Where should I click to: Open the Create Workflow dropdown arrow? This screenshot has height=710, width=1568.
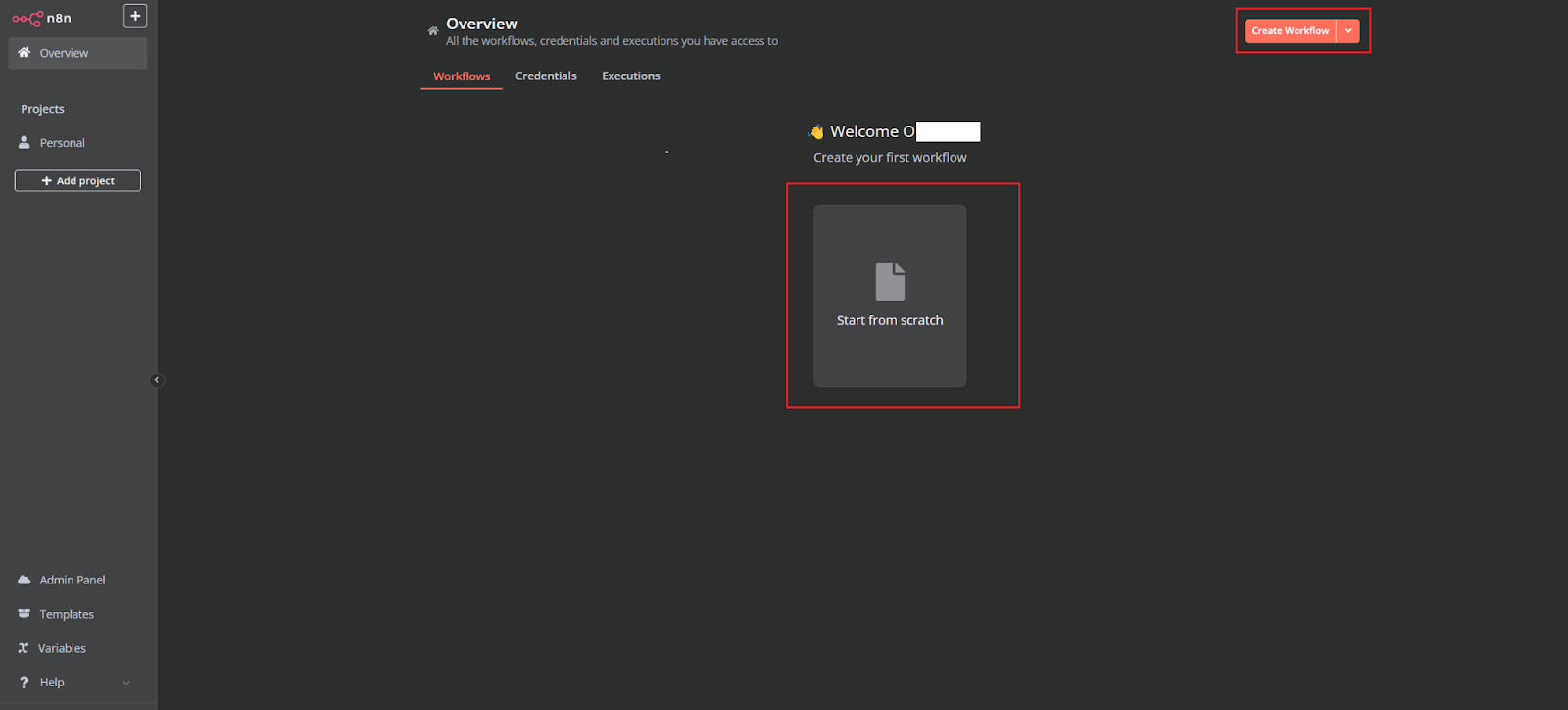[x=1348, y=31]
